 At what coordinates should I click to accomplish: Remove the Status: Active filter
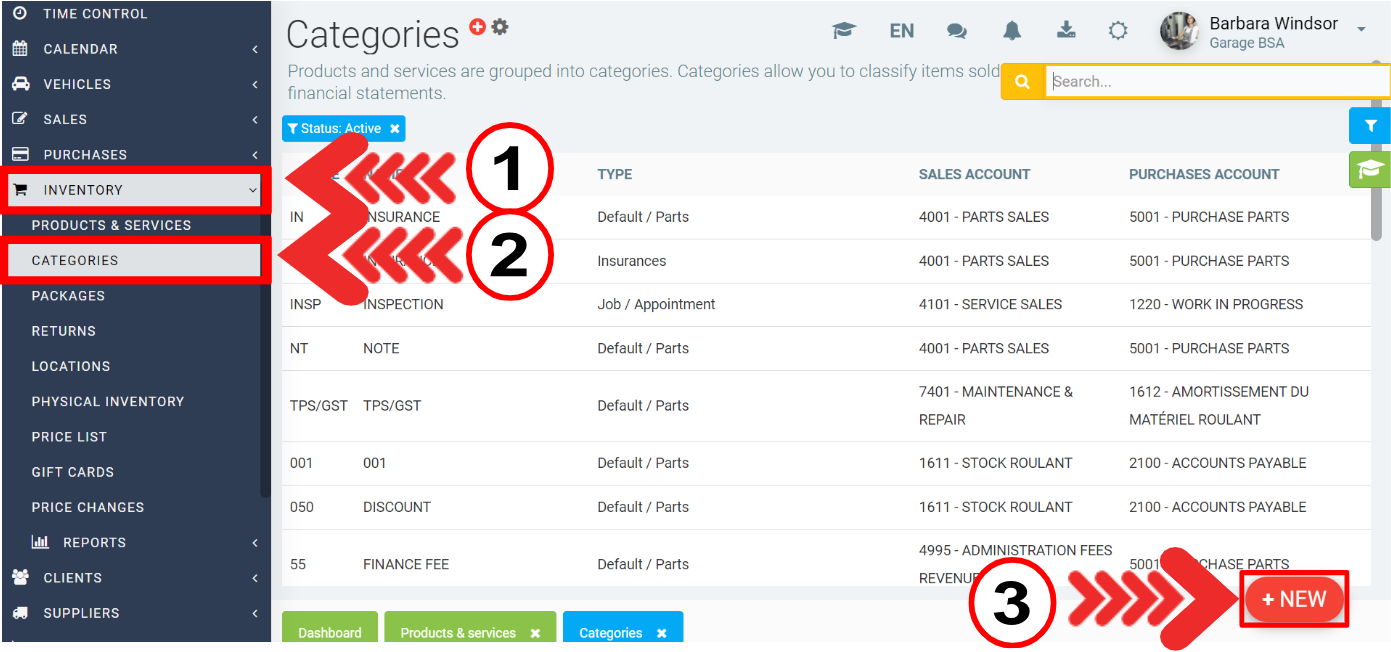point(395,129)
